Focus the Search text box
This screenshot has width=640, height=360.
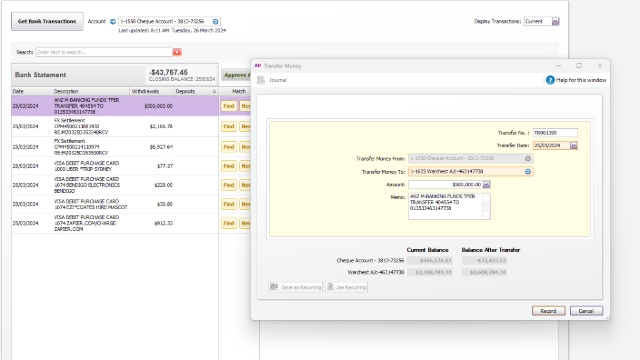tap(104, 52)
